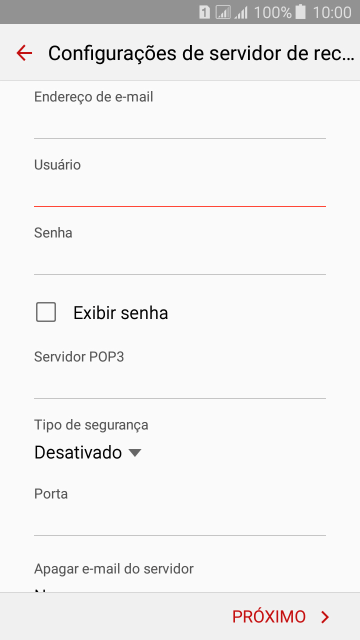Tap the arrow beside Desativado
360x640 pixels.
point(134,453)
